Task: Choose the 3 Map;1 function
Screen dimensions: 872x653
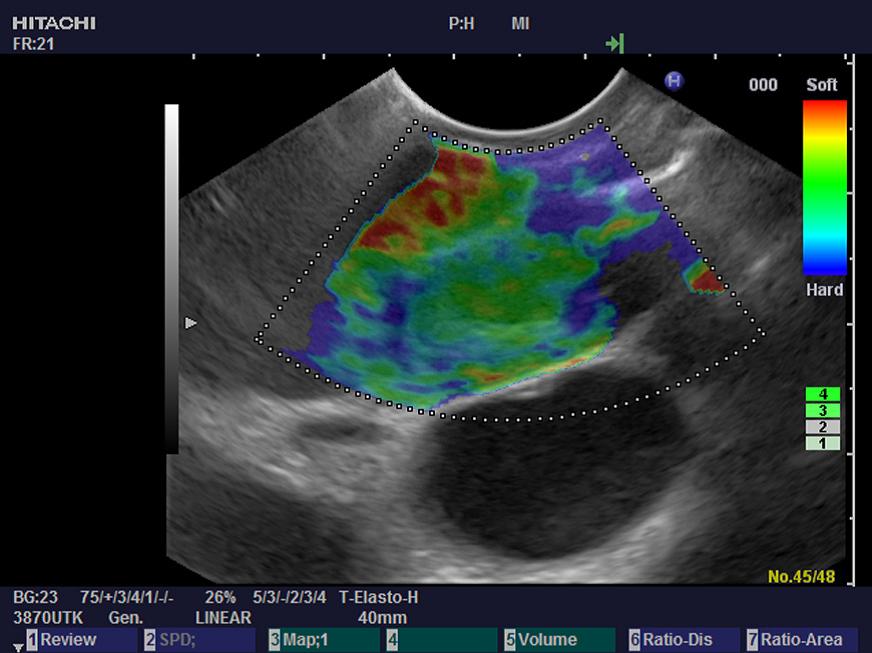Action: point(324,640)
